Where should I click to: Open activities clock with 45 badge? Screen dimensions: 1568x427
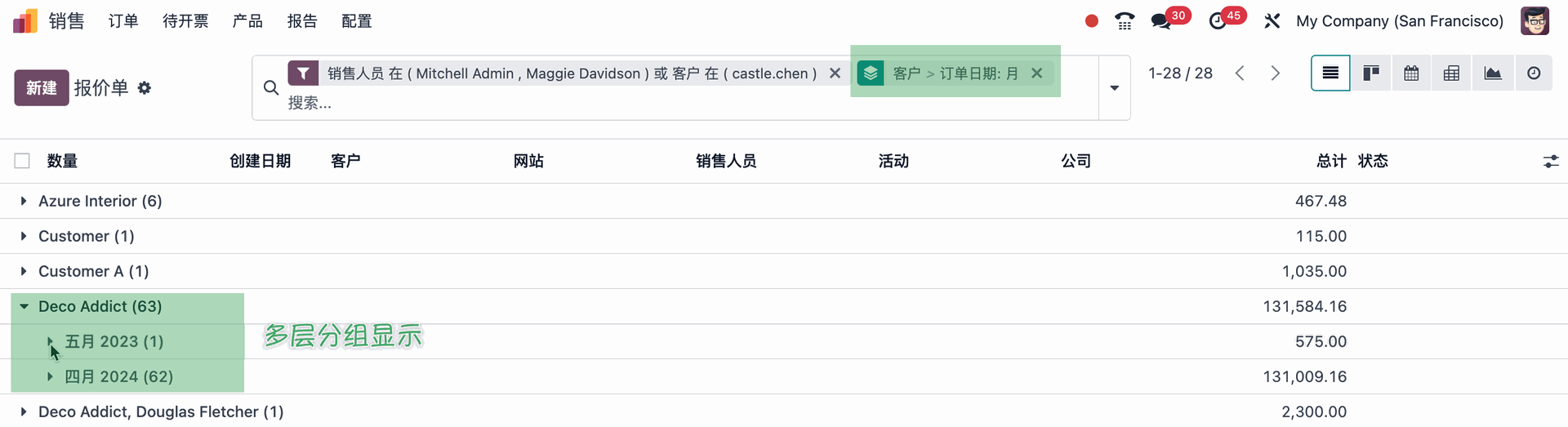point(1218,21)
